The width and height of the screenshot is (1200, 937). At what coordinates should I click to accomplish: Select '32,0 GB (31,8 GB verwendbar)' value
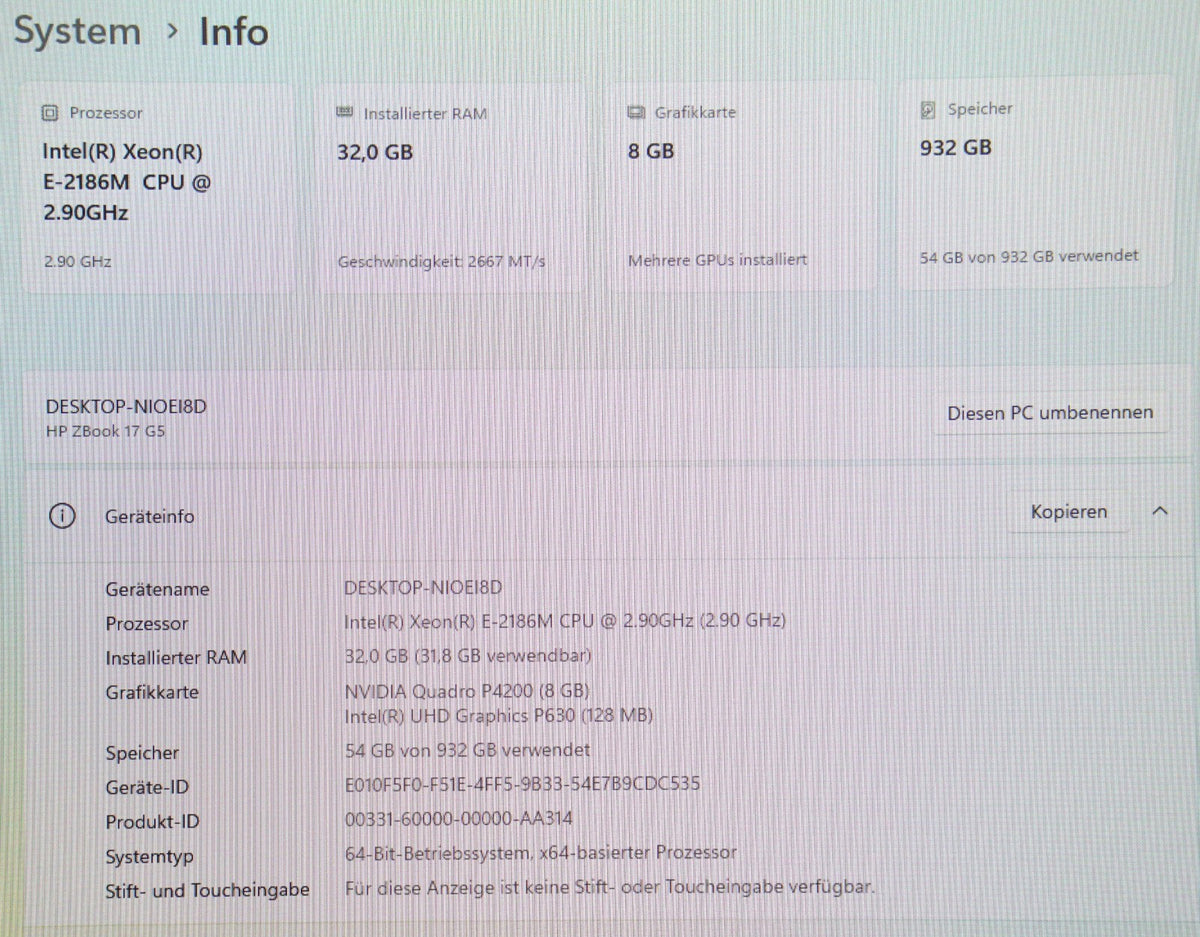coord(467,656)
